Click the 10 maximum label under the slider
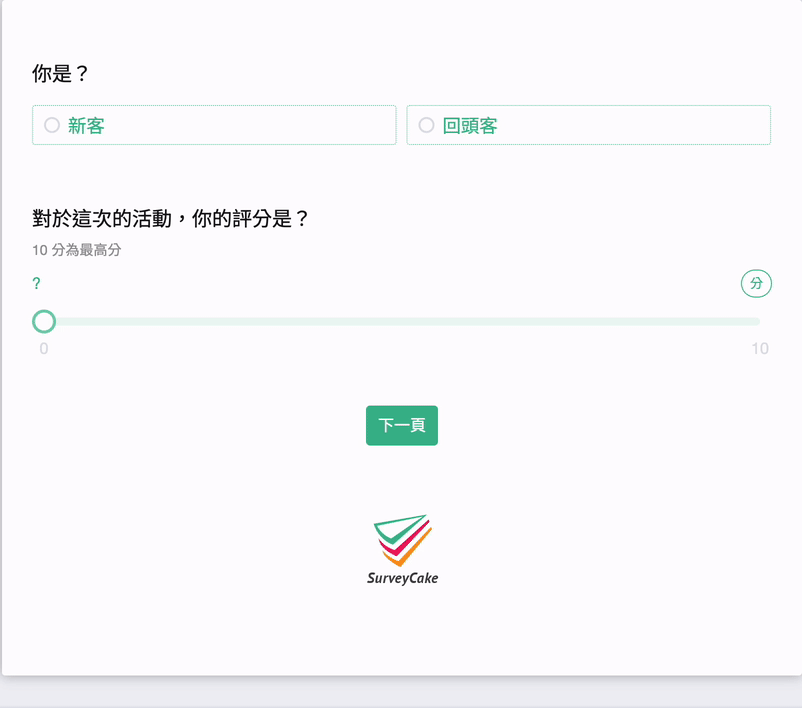 [x=760, y=348]
